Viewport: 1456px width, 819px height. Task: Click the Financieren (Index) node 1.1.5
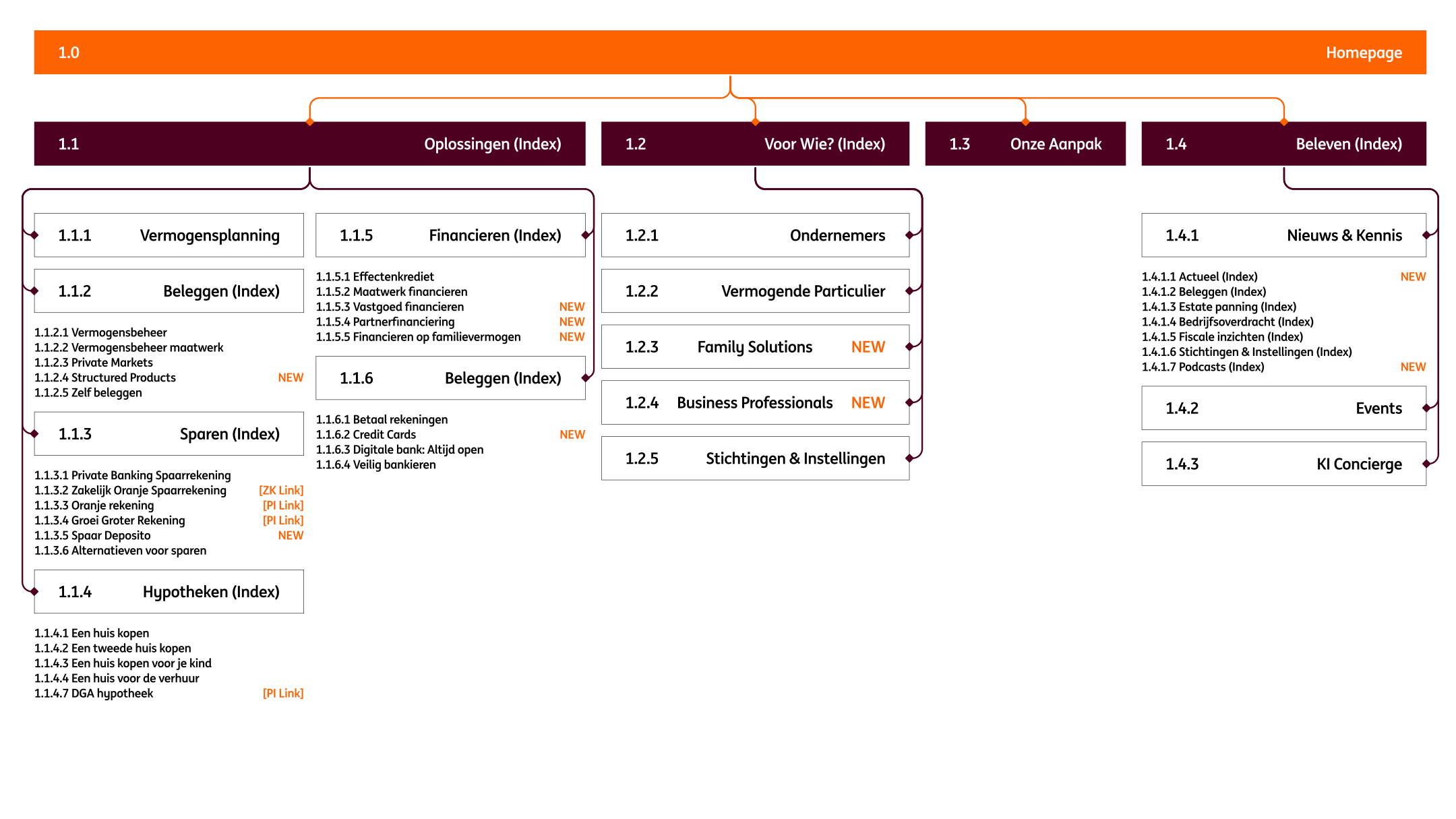450,235
